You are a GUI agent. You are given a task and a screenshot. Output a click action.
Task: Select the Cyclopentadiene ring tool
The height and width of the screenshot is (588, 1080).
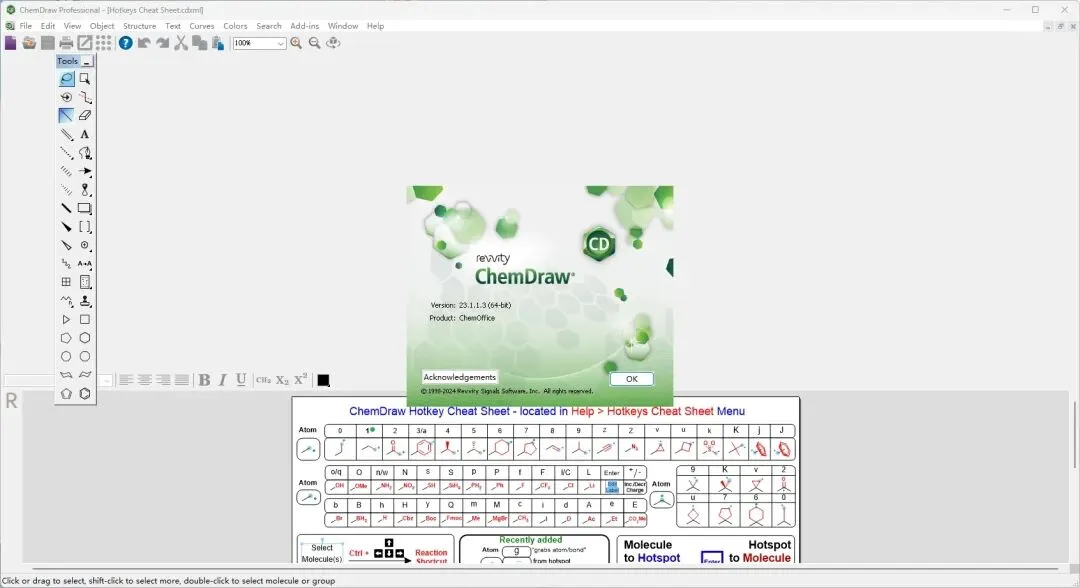tap(66, 394)
